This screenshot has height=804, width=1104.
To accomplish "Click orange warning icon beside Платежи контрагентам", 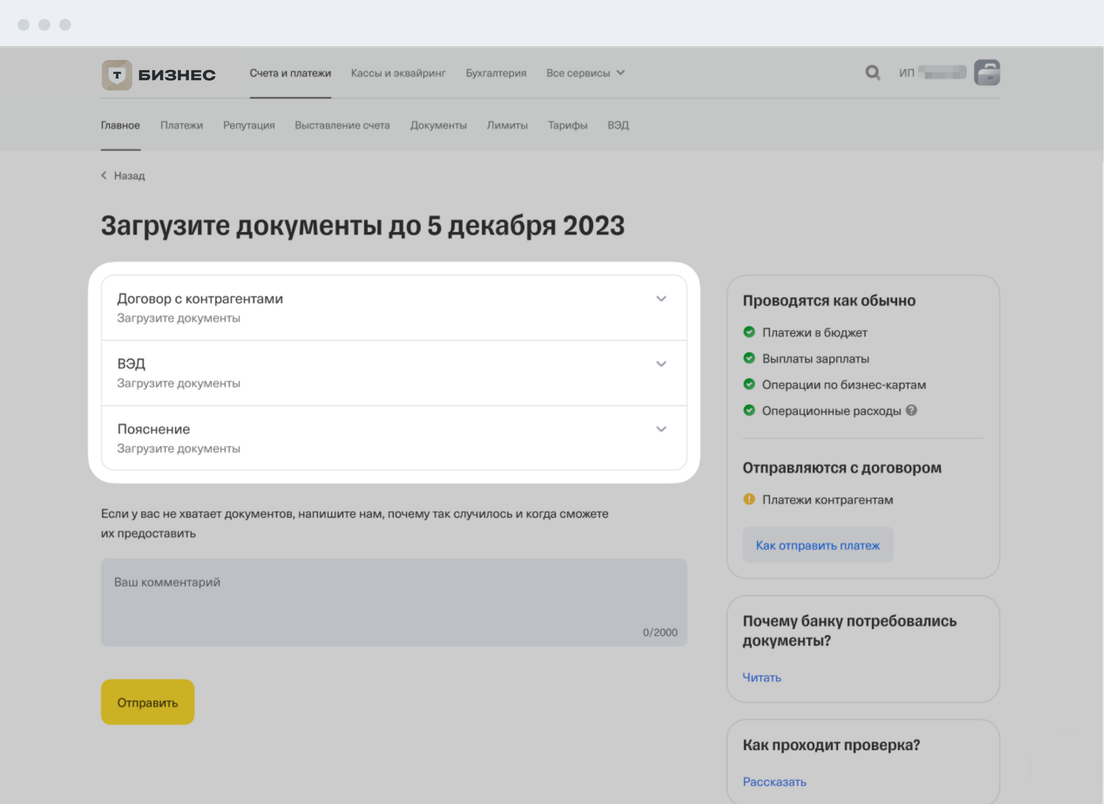I will tap(749, 499).
